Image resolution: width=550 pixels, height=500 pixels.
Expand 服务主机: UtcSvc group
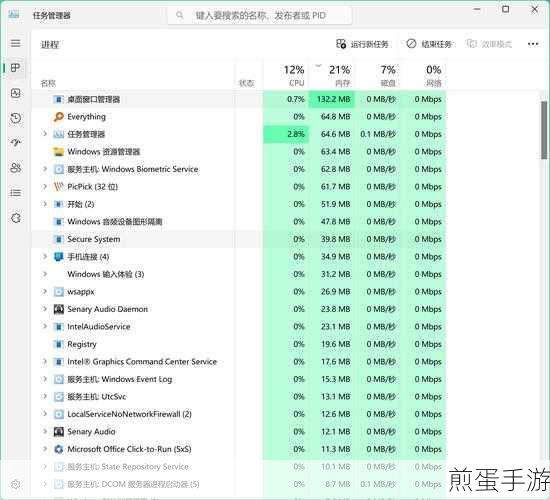tap(44, 396)
